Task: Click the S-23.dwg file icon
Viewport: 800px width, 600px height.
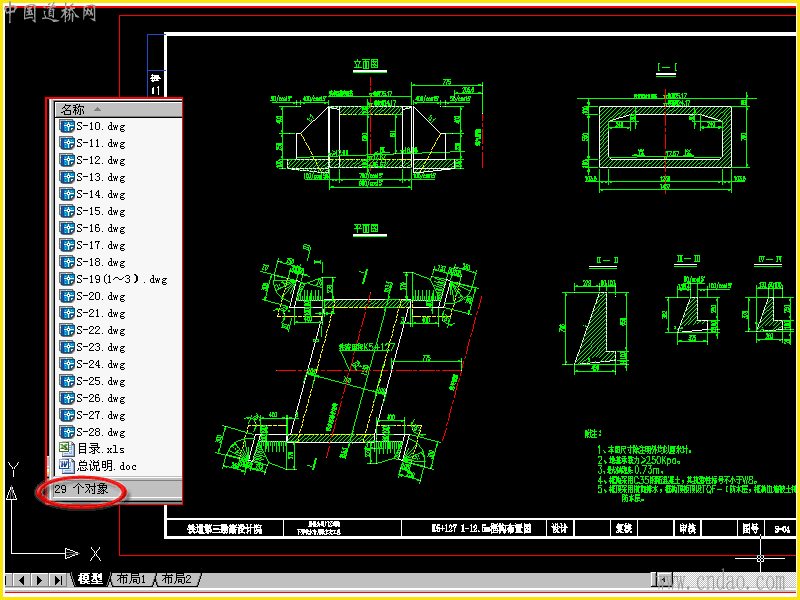Action: [67, 347]
